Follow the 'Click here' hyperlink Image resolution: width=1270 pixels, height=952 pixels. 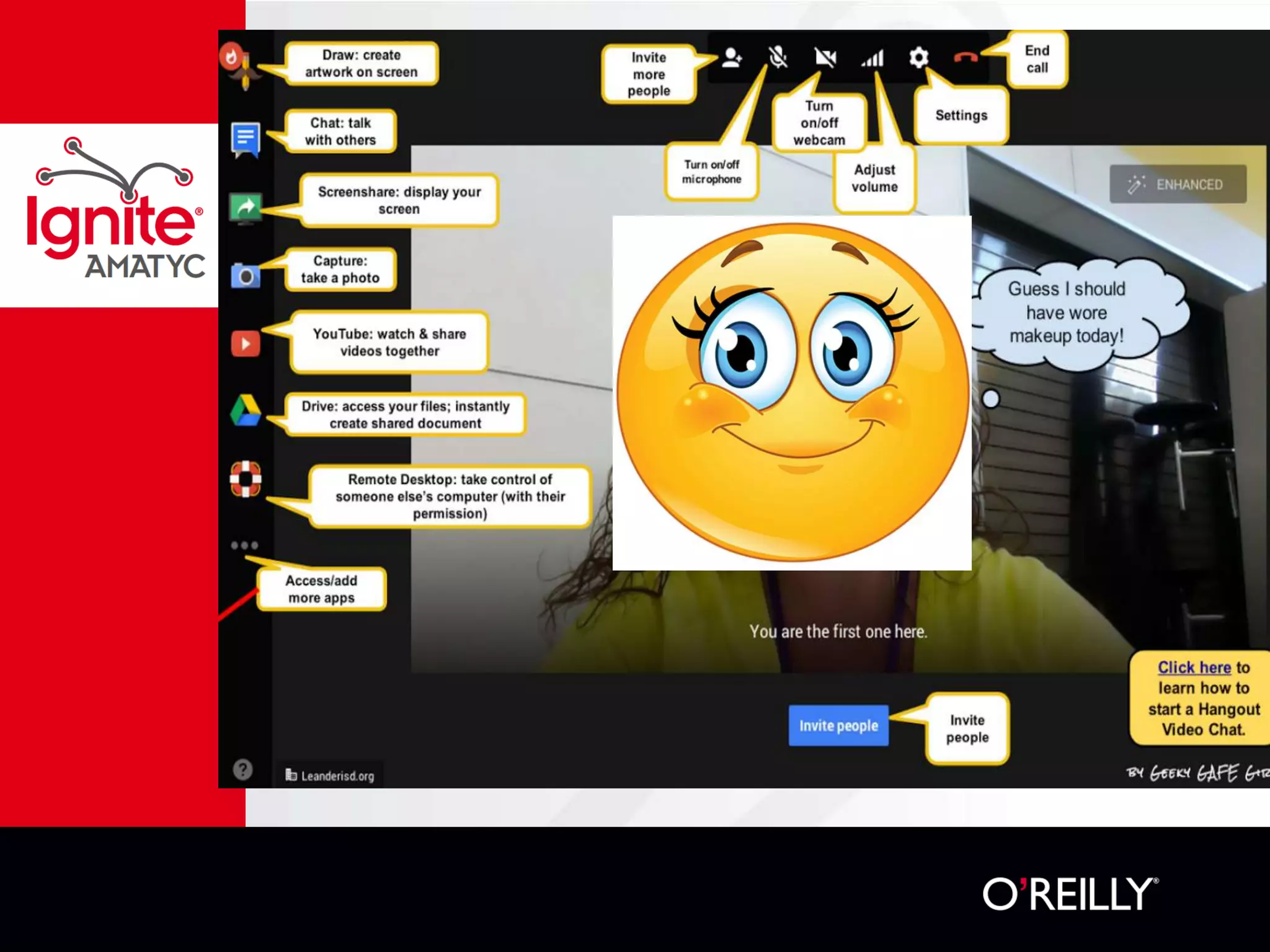1194,668
